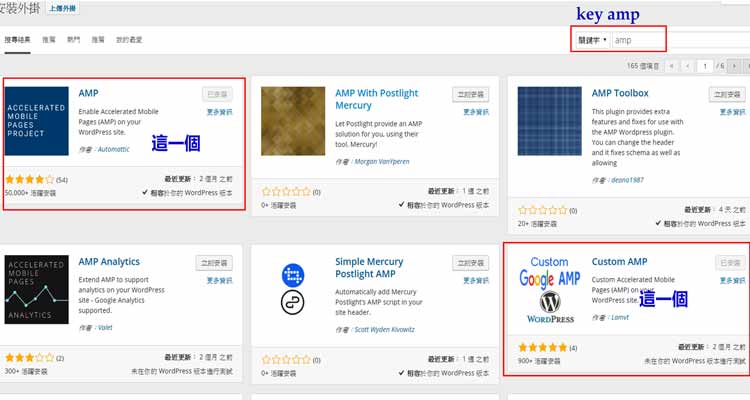Click star rating of Simple Mercury Postlight AMP

pos(286,360)
